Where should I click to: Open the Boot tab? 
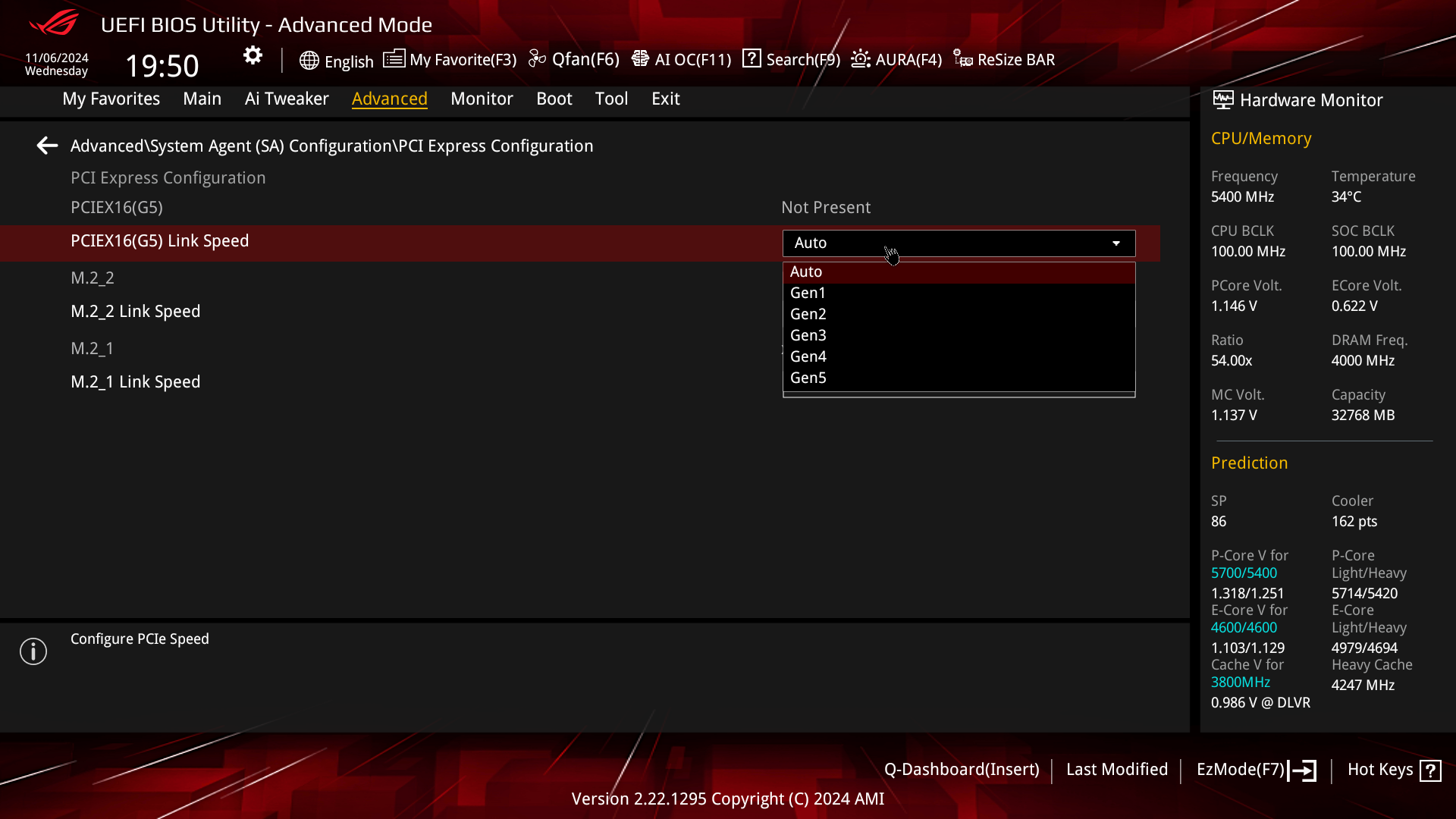coord(554,99)
